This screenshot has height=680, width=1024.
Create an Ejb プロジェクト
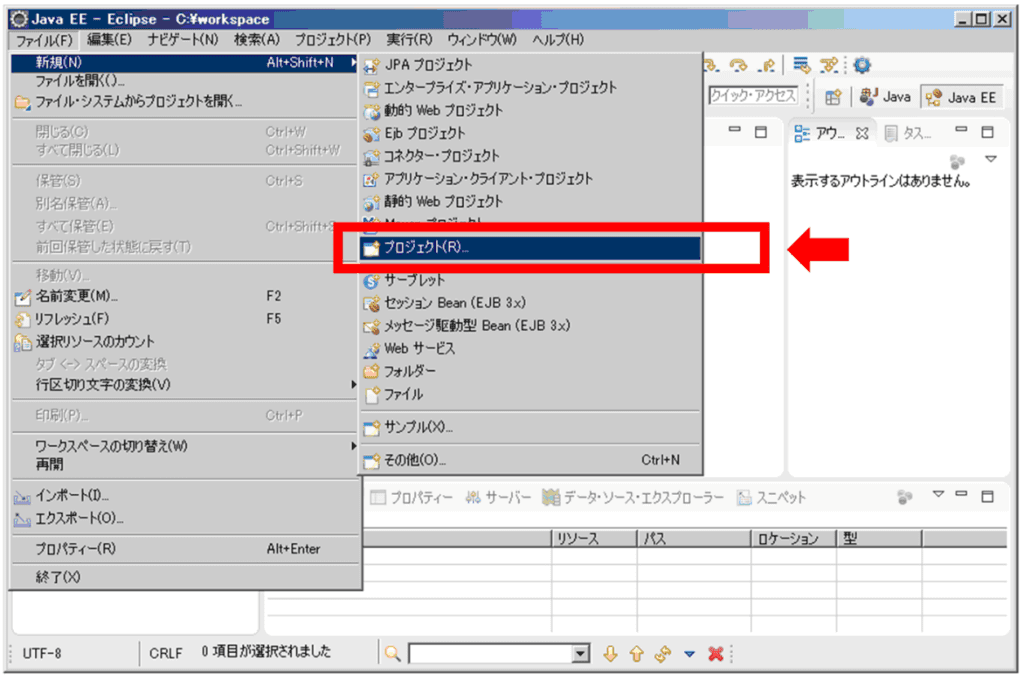[530, 133]
